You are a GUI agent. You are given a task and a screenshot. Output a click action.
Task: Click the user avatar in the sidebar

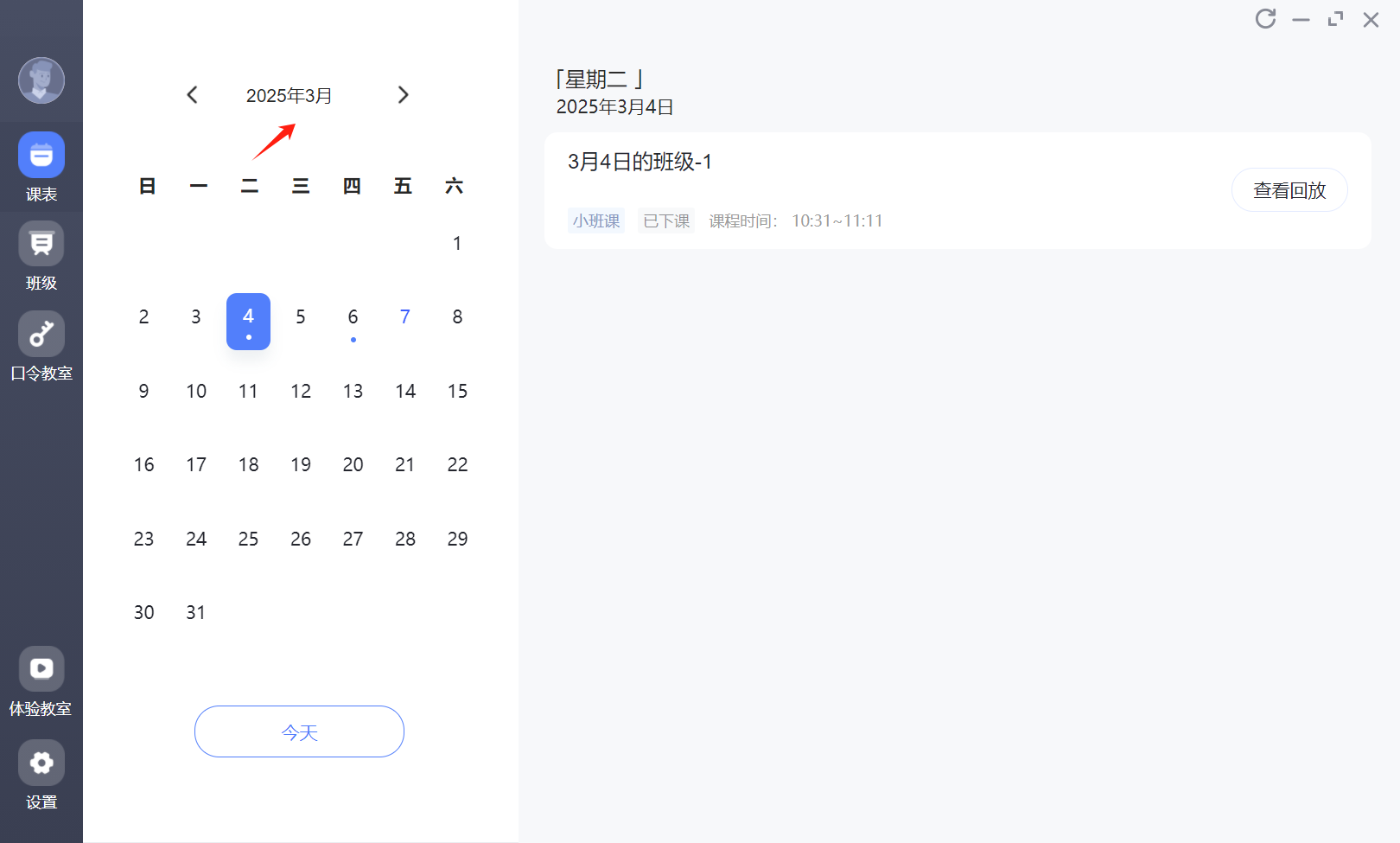[41, 80]
